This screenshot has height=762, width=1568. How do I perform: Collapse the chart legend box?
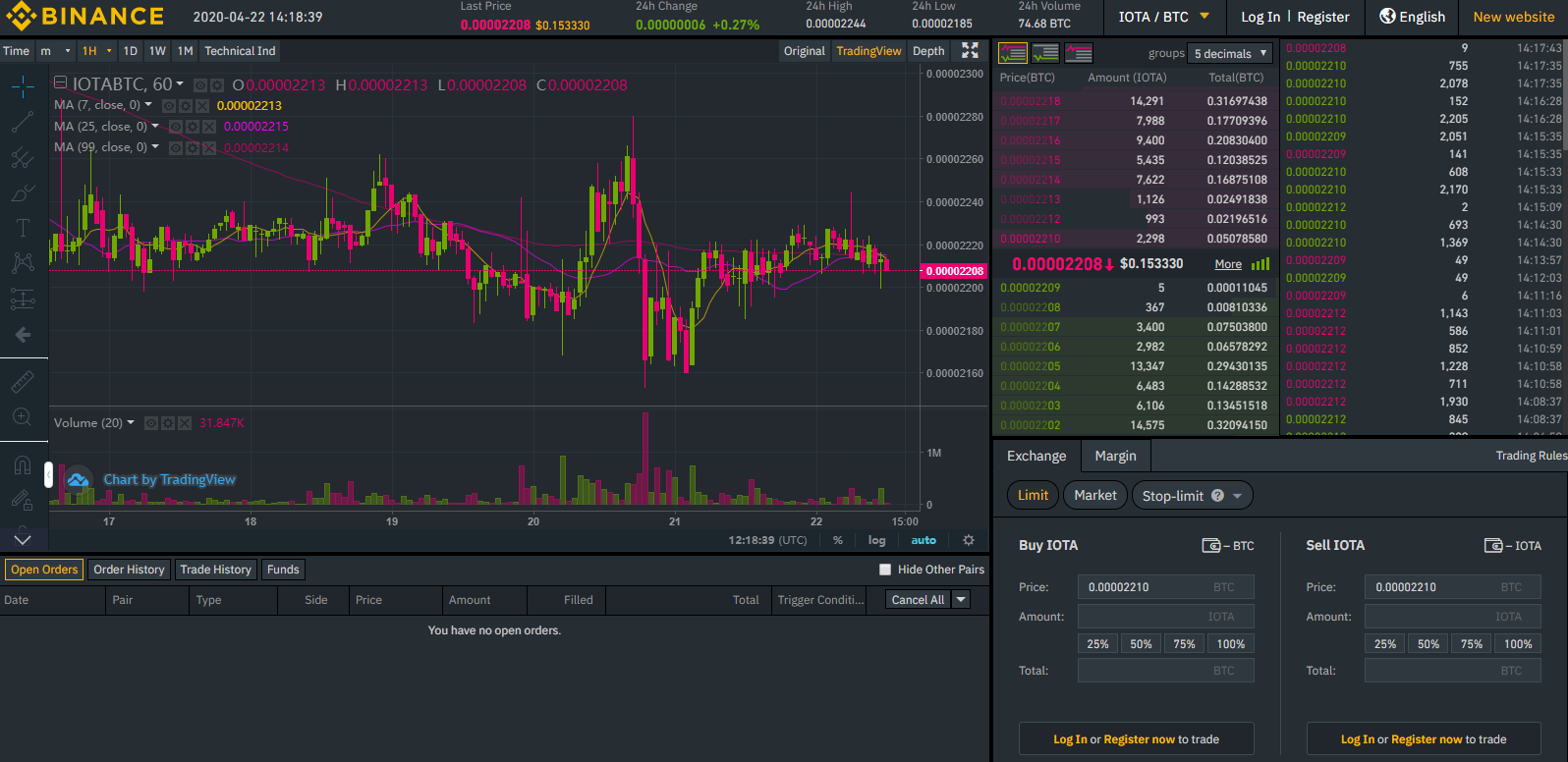coord(60,83)
